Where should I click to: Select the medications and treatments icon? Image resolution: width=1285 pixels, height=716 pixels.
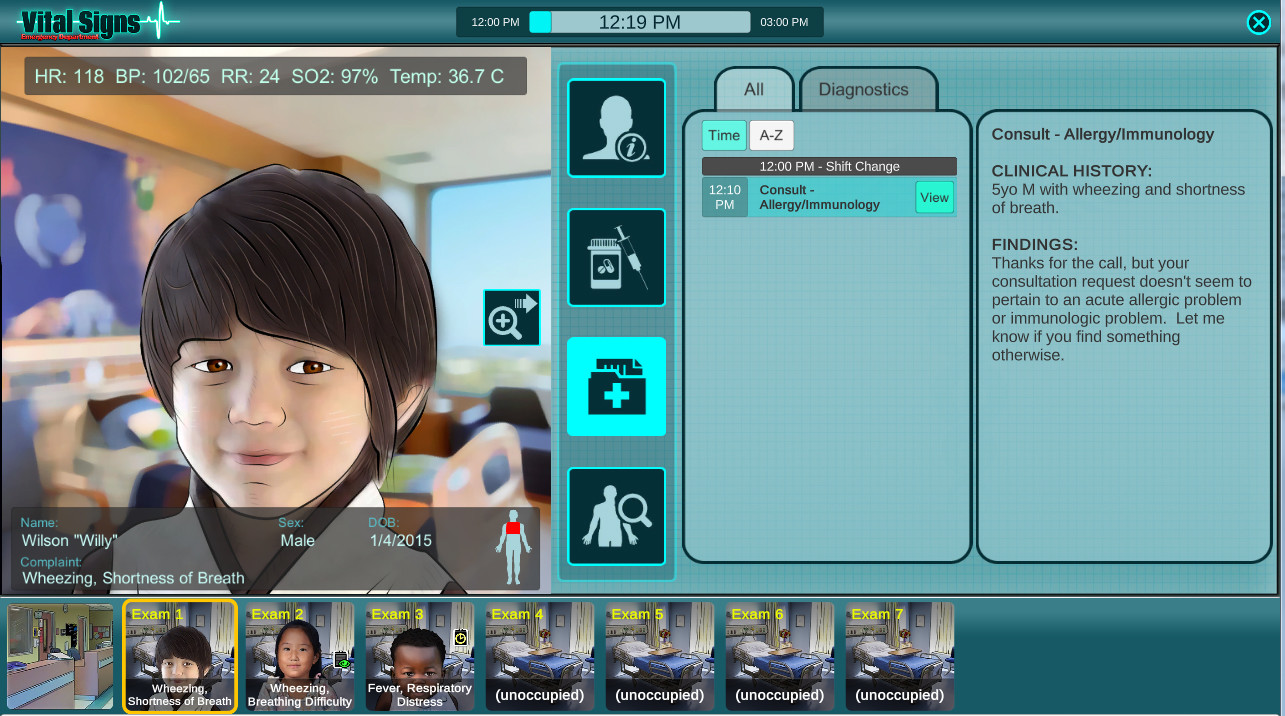(x=615, y=257)
